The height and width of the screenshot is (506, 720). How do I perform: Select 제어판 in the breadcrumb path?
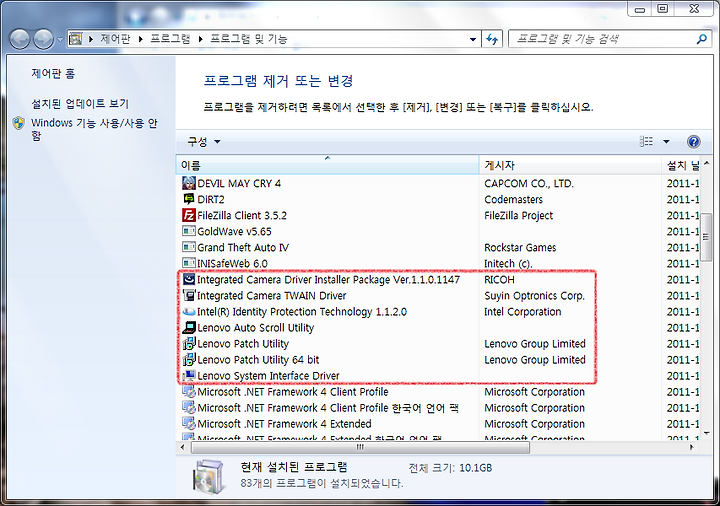115,39
